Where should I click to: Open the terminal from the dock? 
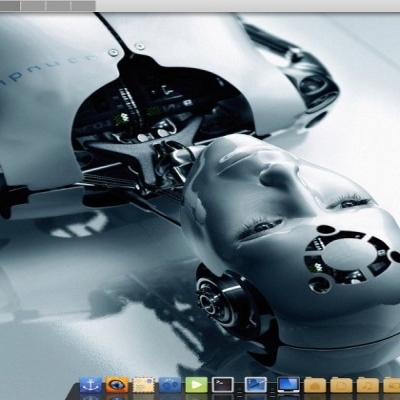click(223, 385)
